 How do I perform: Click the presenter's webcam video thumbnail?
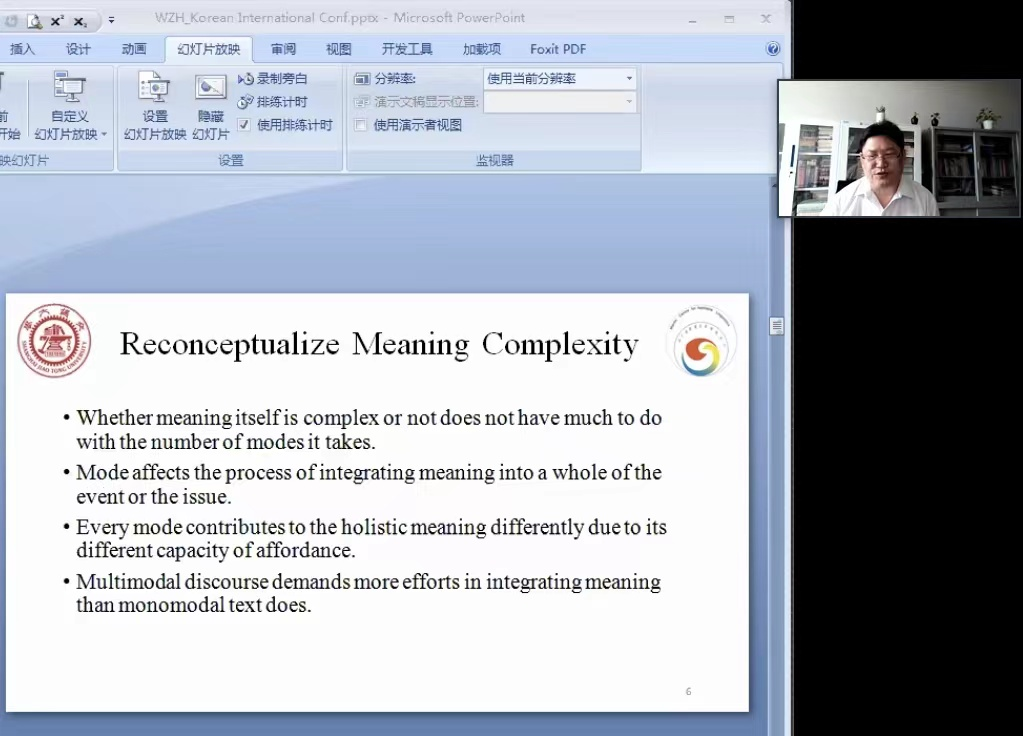900,149
